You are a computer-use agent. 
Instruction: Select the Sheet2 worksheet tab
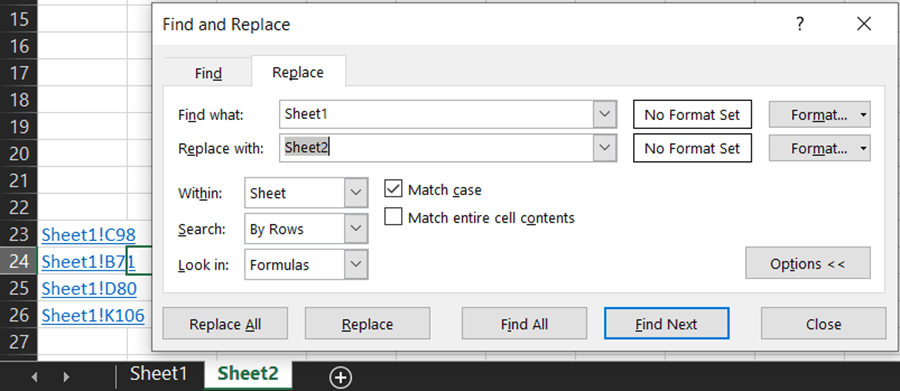coord(248,374)
